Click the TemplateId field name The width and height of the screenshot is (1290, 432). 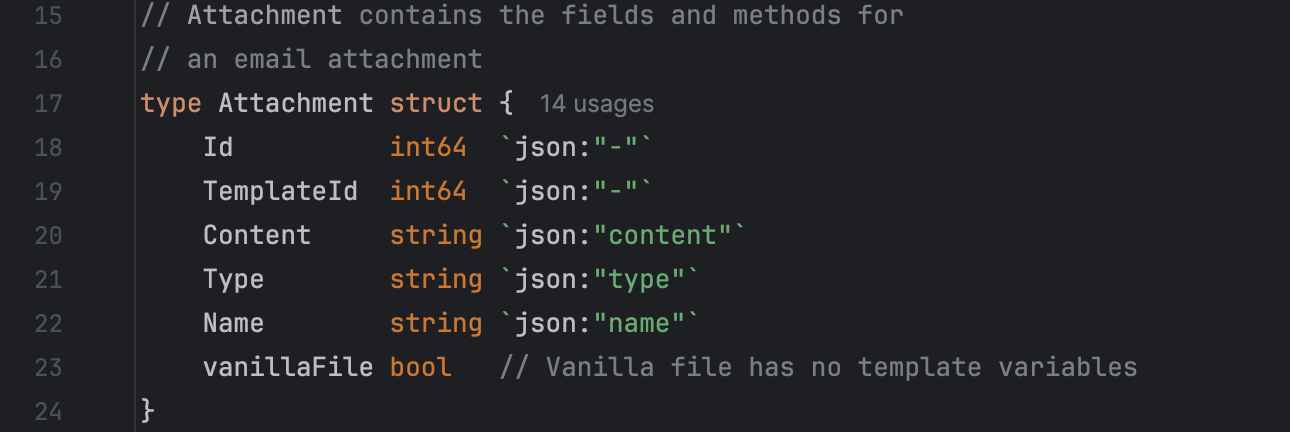pos(280,192)
